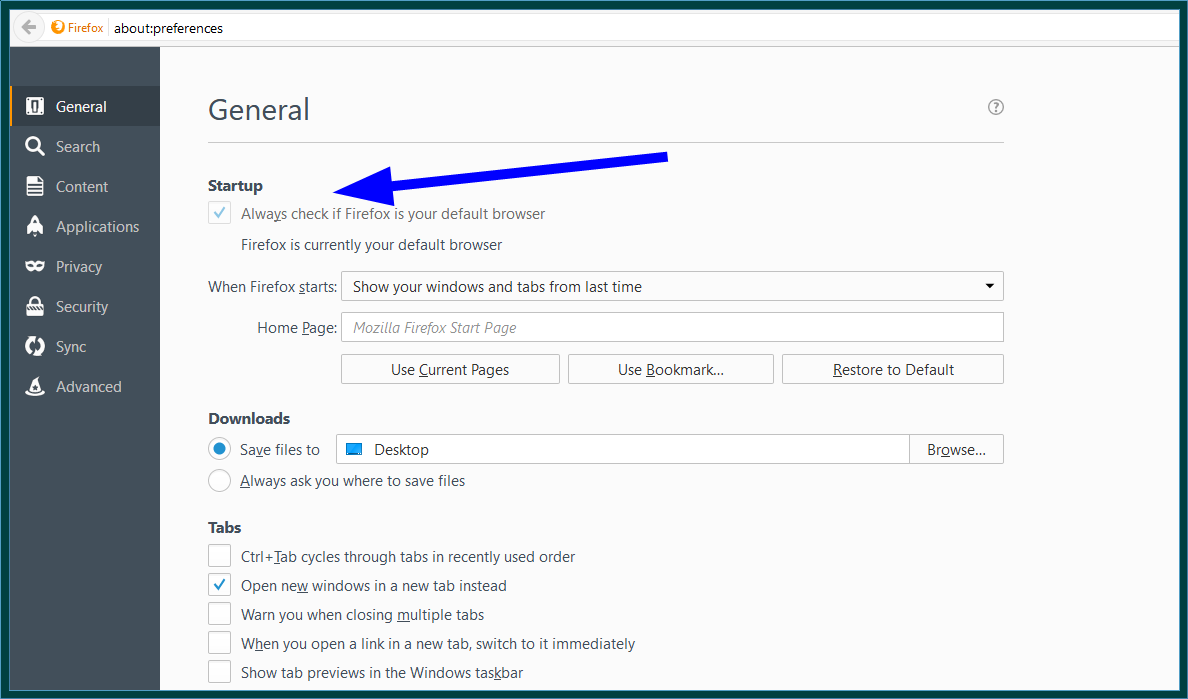Click the Browse... button for download folder
Viewport: 1188px width, 699px height.
click(x=956, y=449)
